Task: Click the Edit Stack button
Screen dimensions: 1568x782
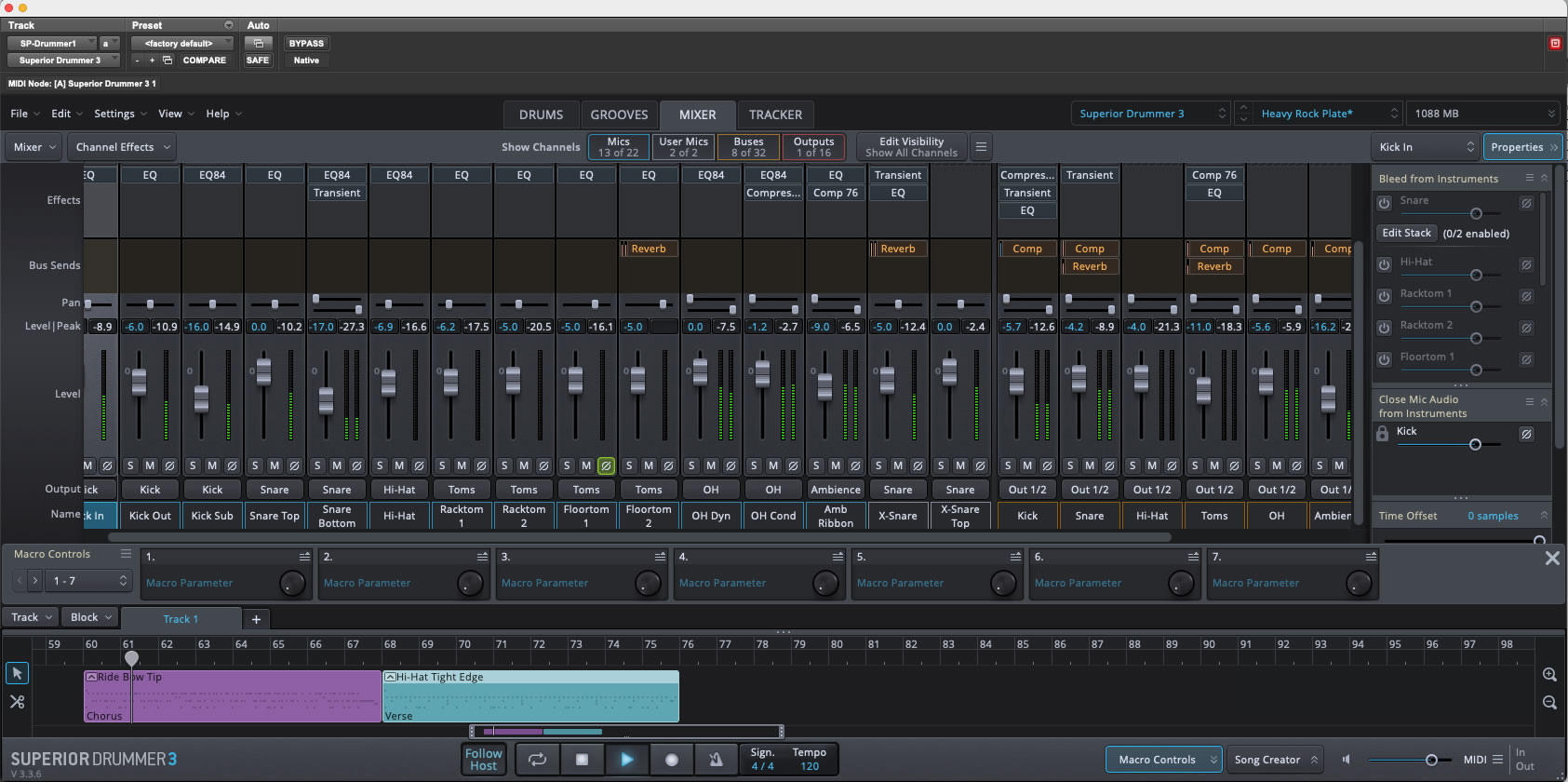Action: tap(1406, 233)
